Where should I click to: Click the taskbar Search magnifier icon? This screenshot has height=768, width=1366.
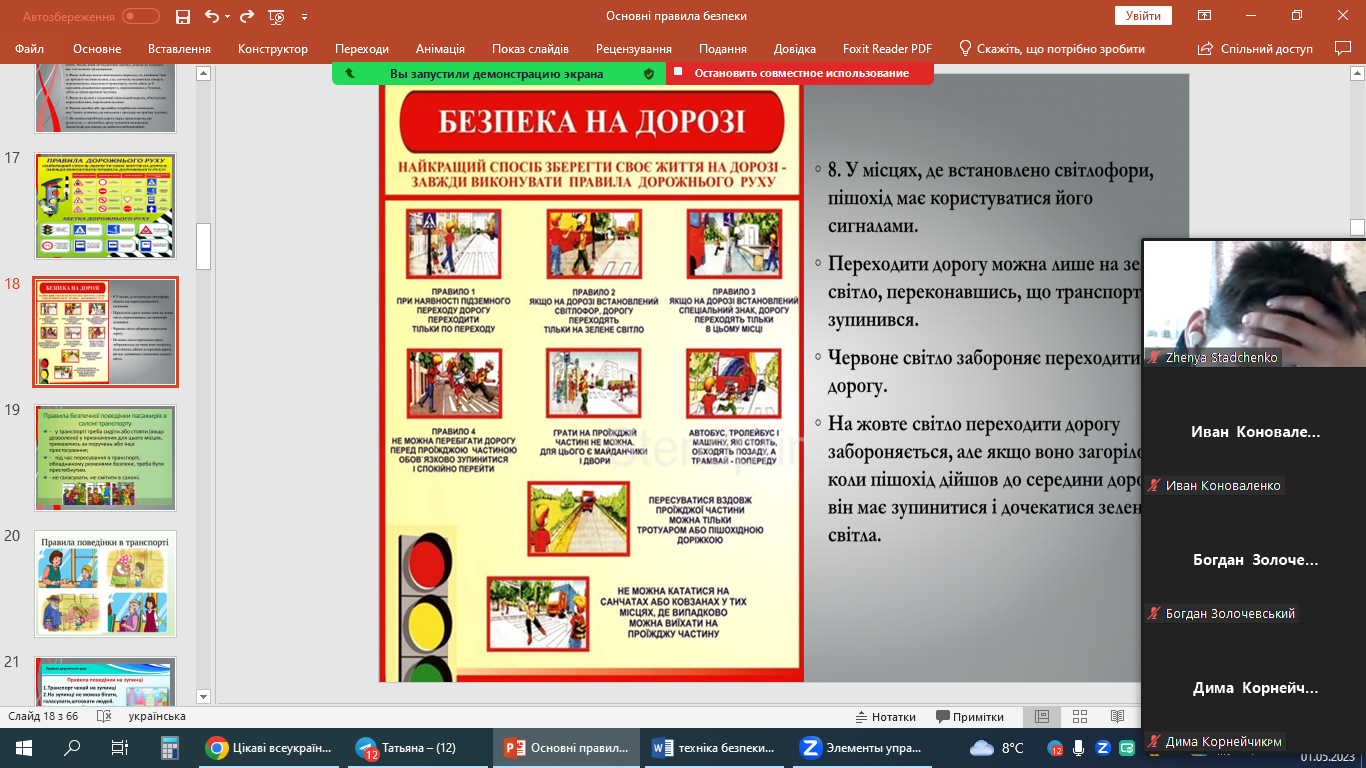pos(72,747)
